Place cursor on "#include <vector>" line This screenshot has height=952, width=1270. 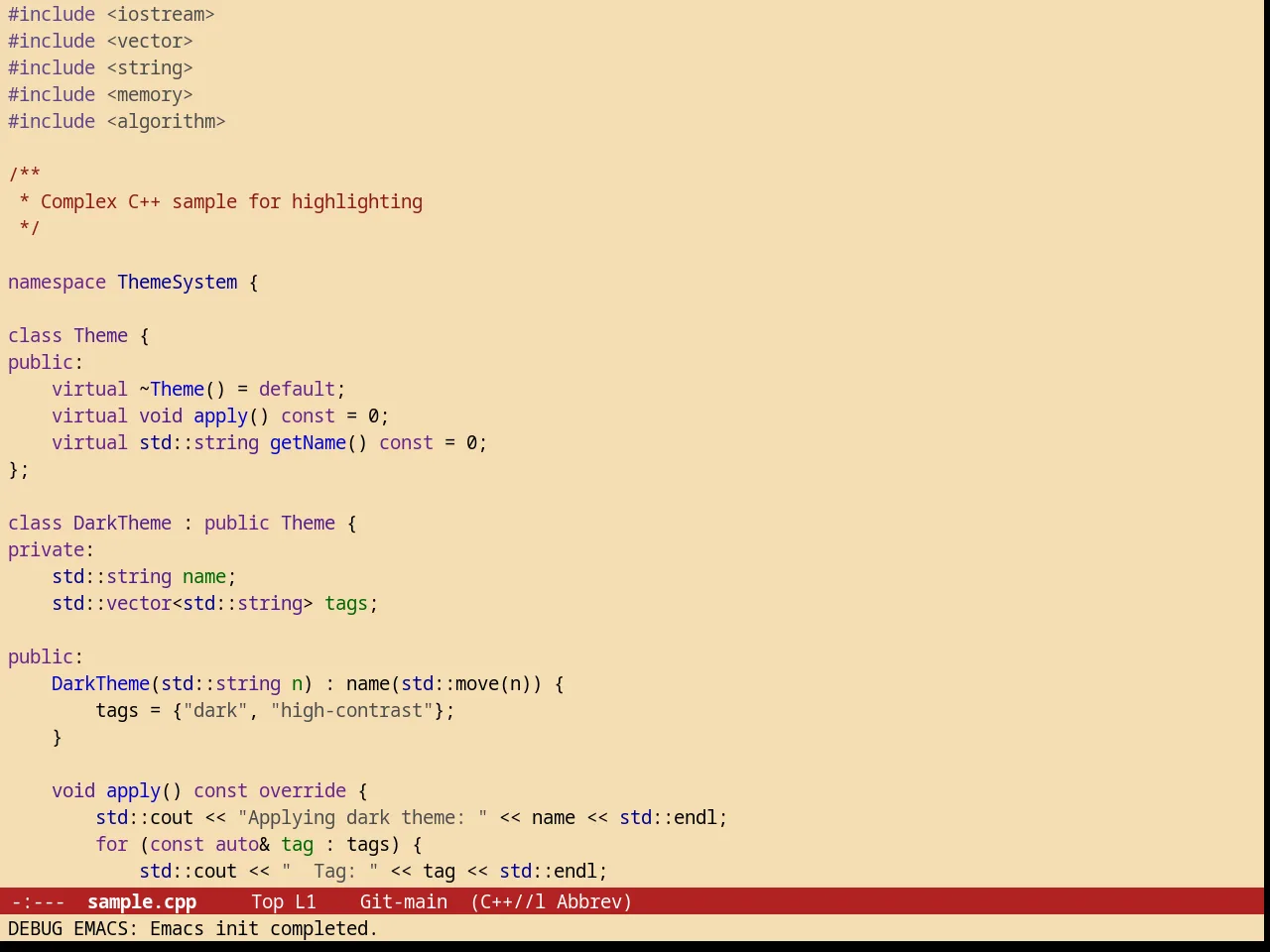tap(100, 41)
